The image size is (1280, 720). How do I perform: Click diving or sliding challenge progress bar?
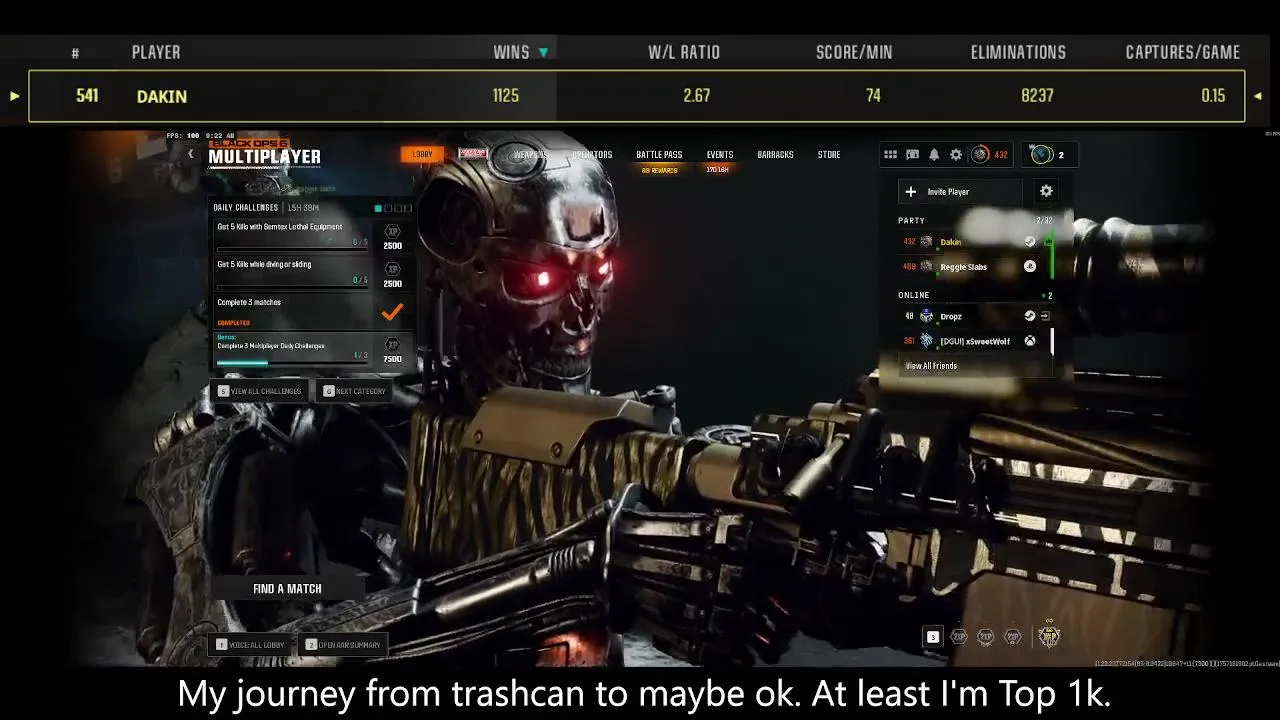pos(292,287)
